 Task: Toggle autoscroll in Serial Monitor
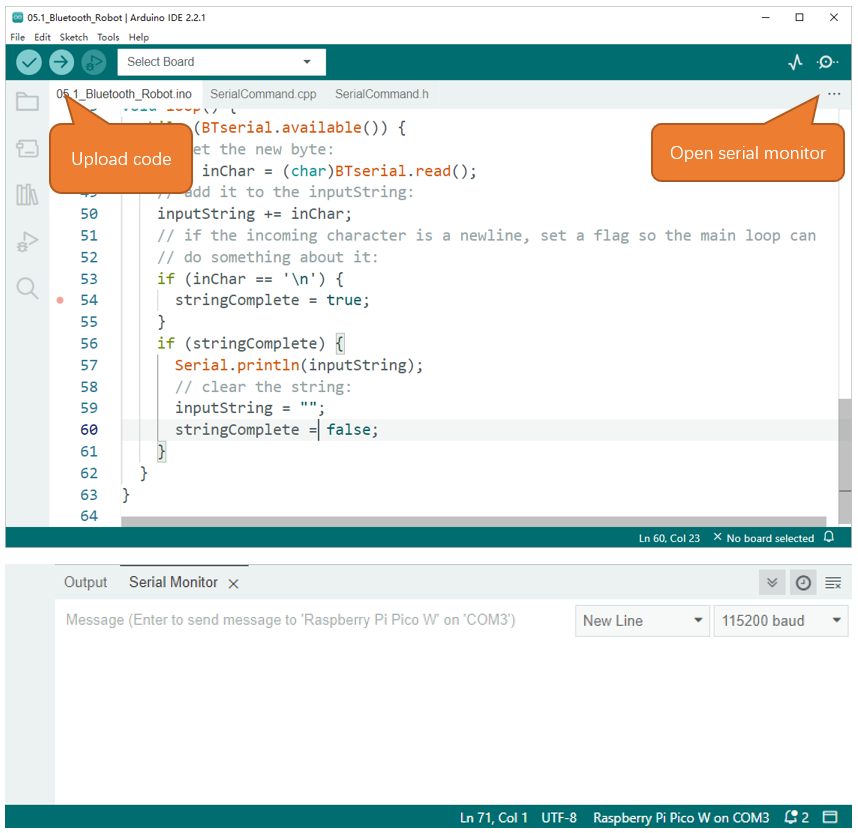click(x=772, y=582)
